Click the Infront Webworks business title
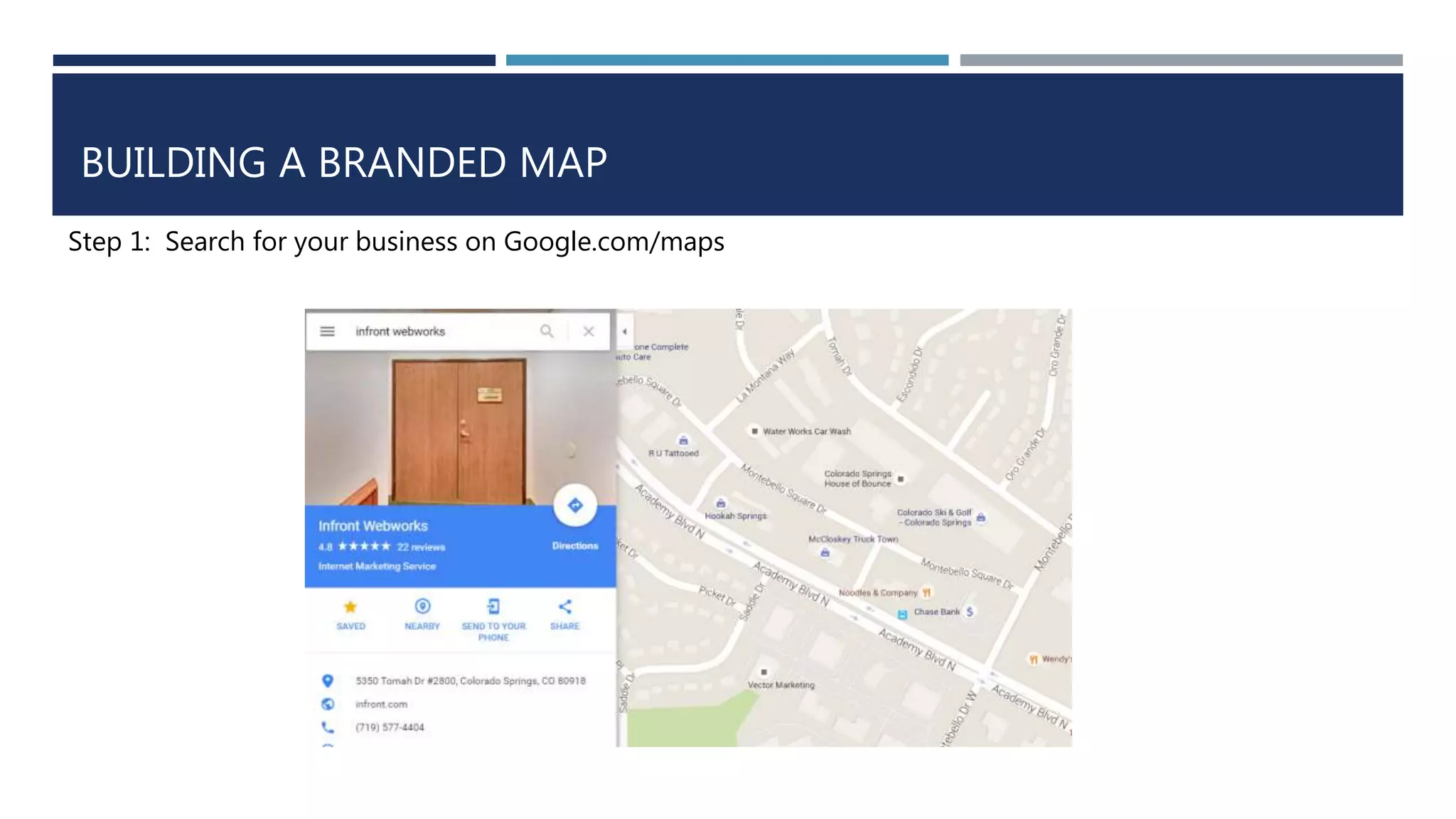 (x=373, y=526)
